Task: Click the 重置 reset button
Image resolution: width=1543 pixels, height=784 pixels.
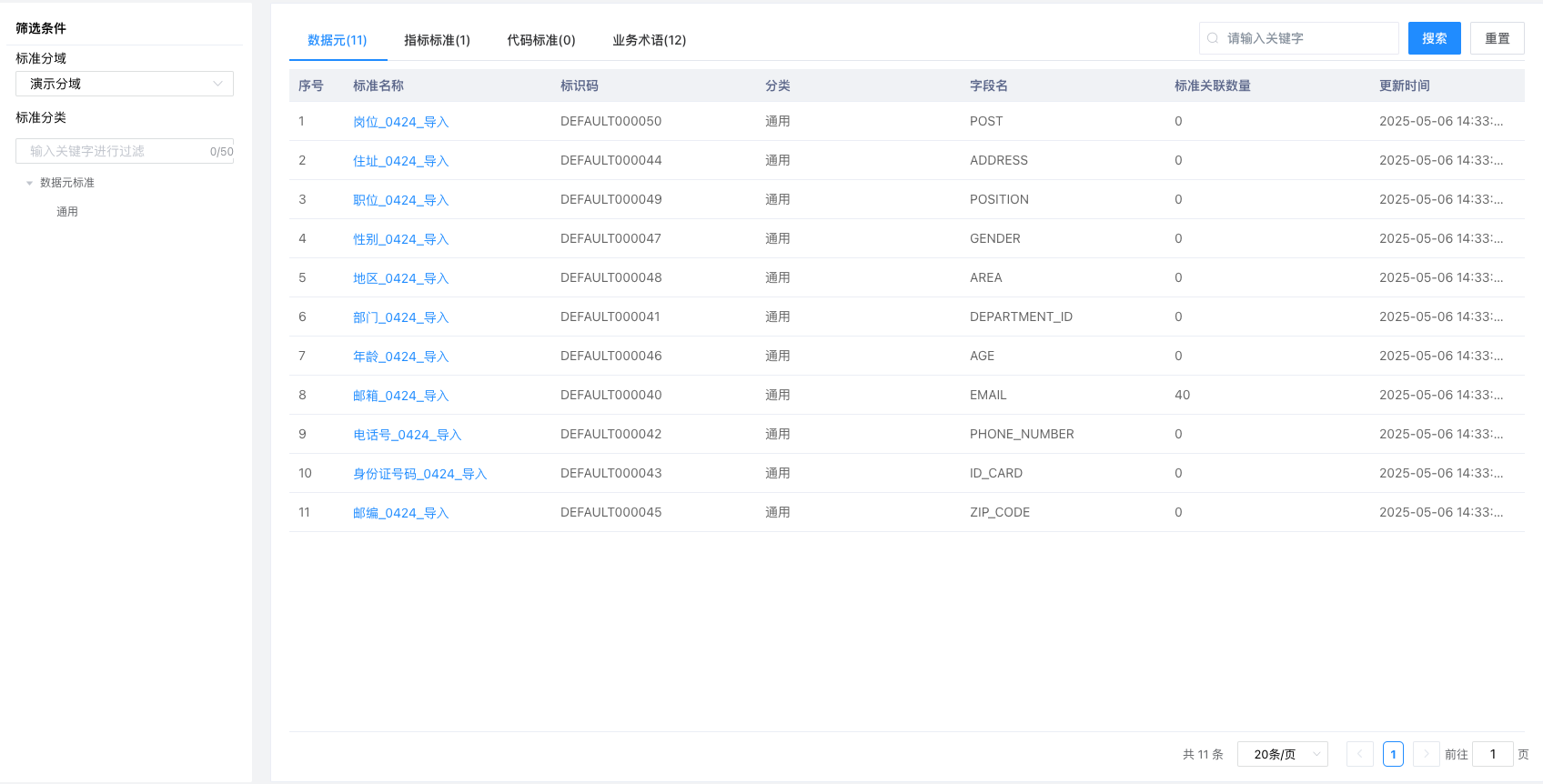Action: pyautogui.click(x=1497, y=38)
